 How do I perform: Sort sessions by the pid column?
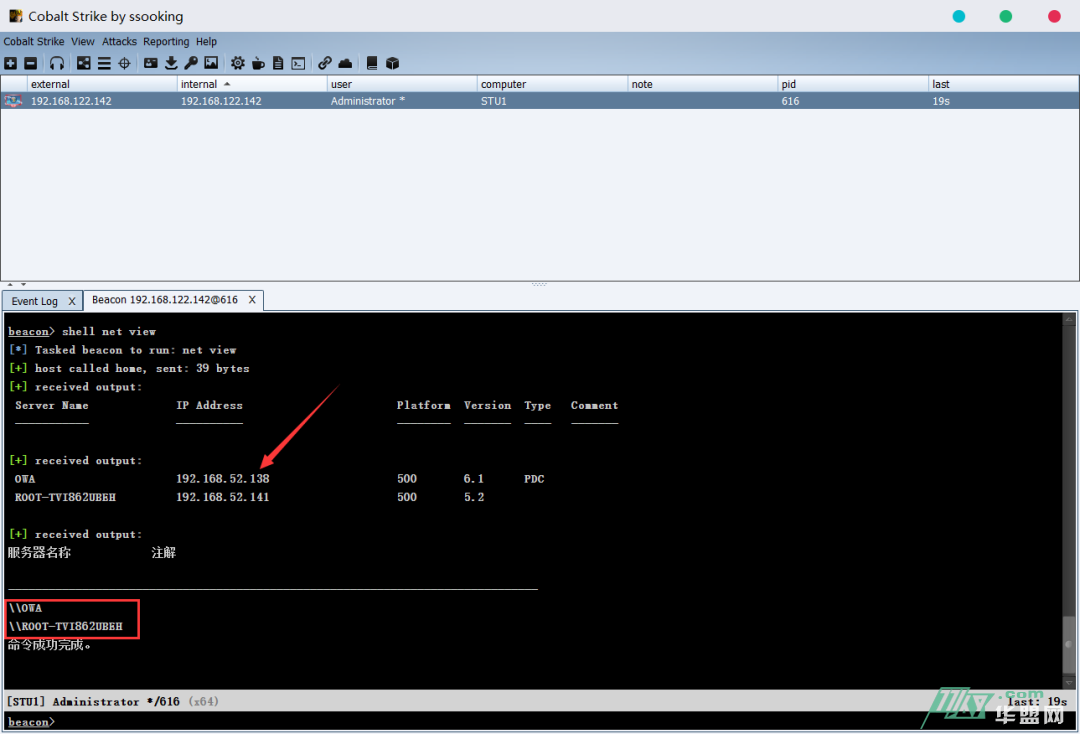pyautogui.click(x=789, y=84)
